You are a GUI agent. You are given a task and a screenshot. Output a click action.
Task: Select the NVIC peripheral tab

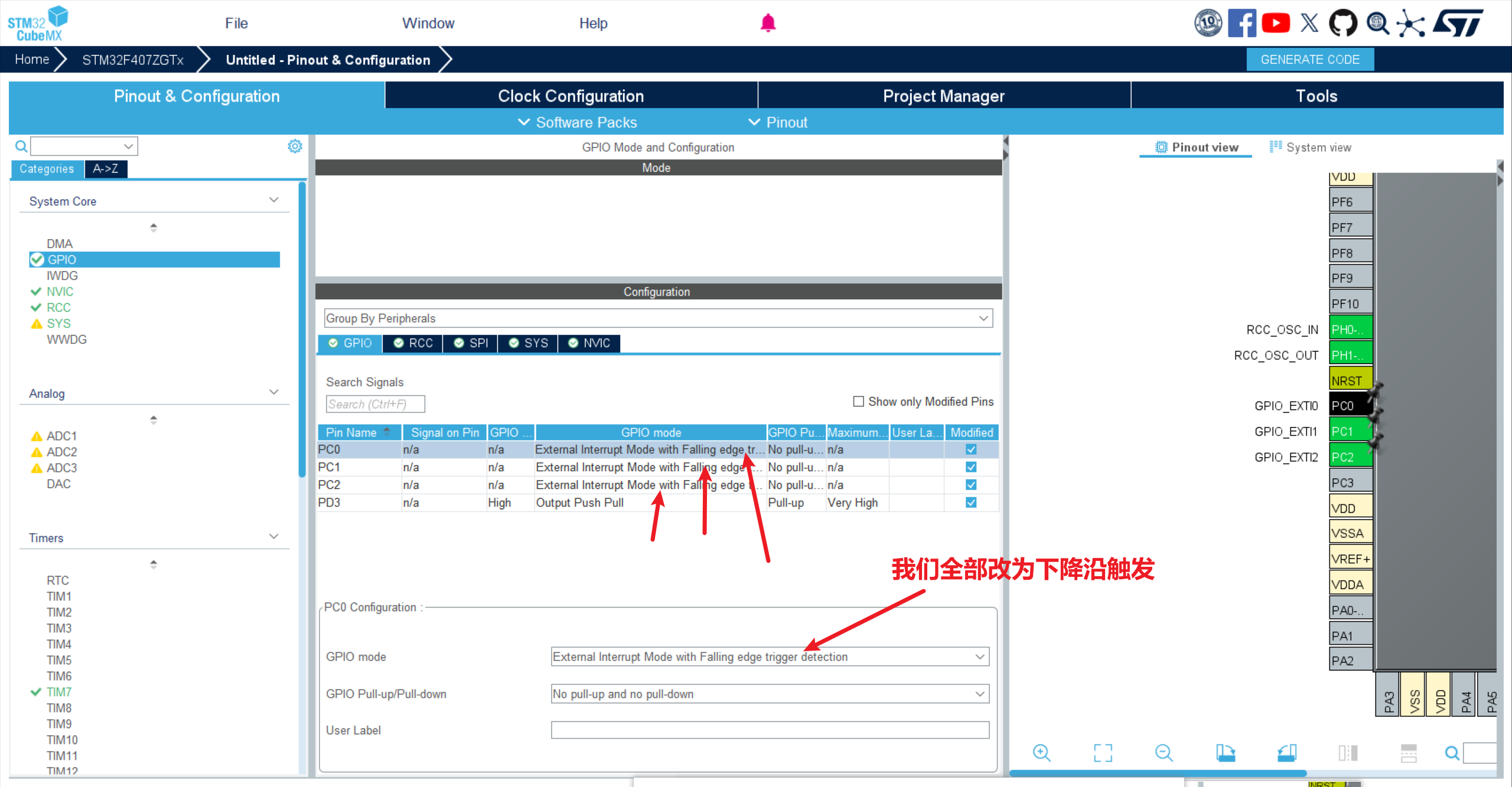(589, 343)
